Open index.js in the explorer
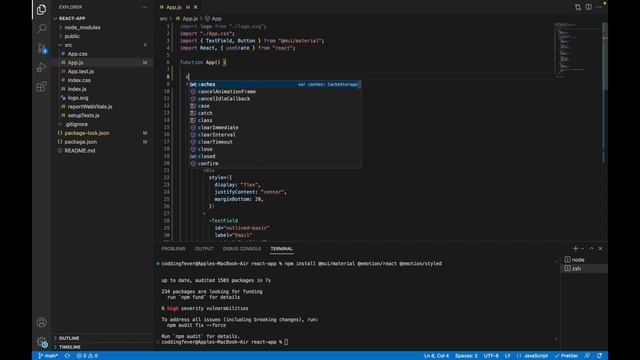 click(x=77, y=89)
